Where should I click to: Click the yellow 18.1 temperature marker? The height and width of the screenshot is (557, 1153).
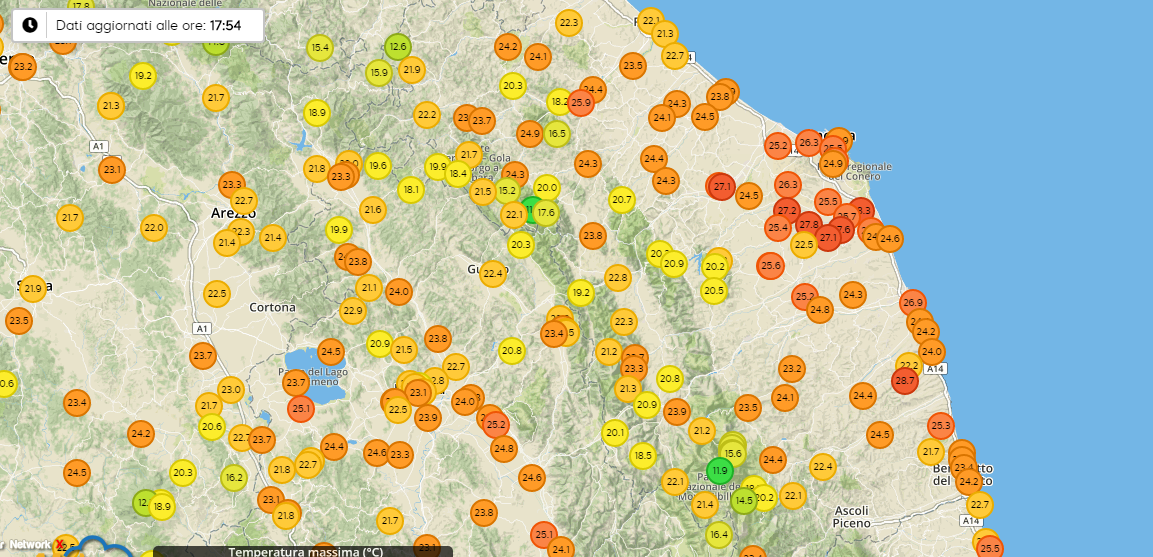411,189
